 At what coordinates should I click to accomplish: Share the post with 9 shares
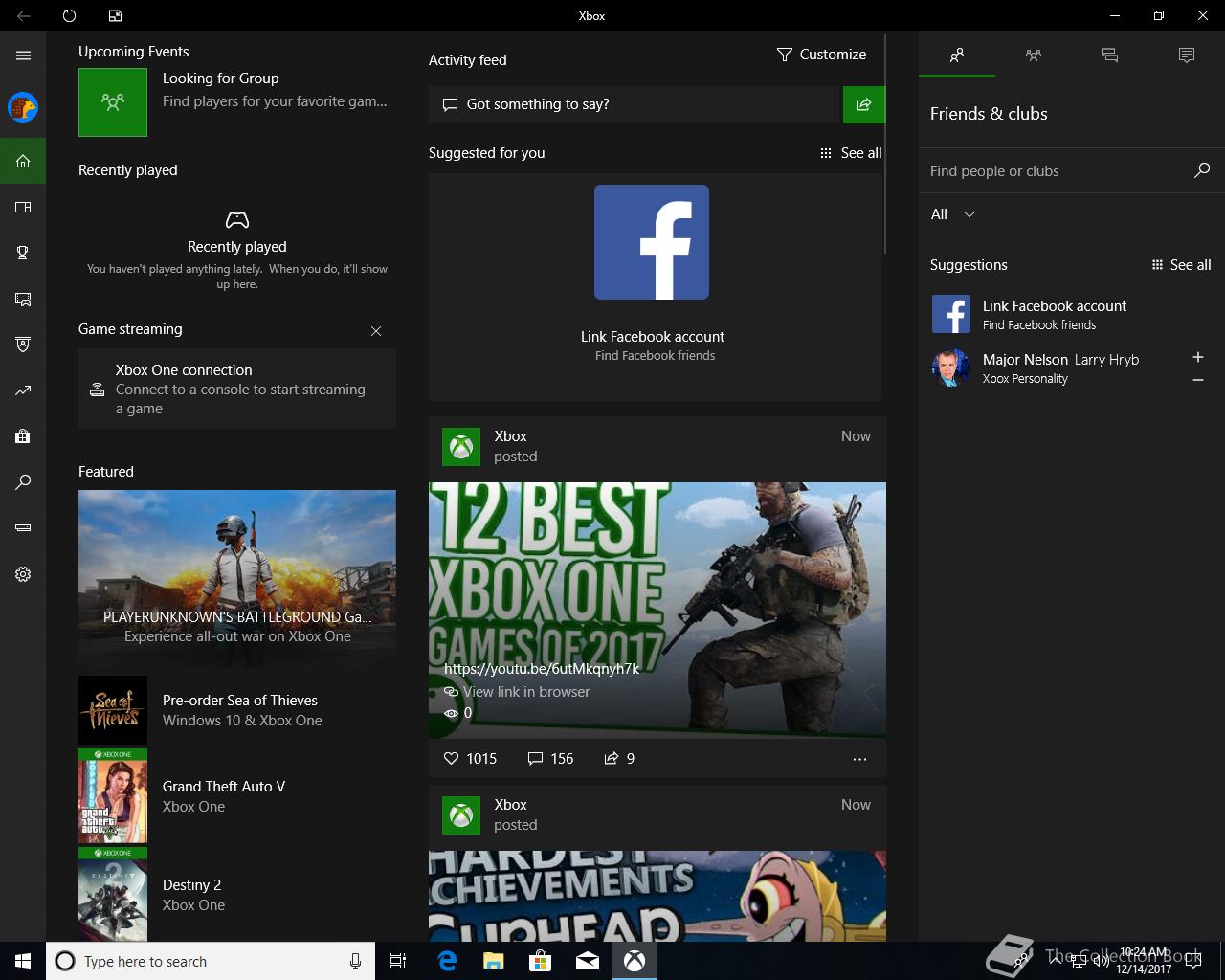pyautogui.click(x=619, y=758)
